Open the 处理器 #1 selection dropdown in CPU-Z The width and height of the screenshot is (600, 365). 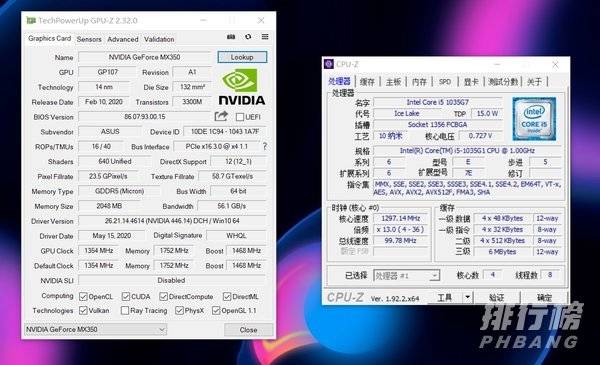coord(406,275)
